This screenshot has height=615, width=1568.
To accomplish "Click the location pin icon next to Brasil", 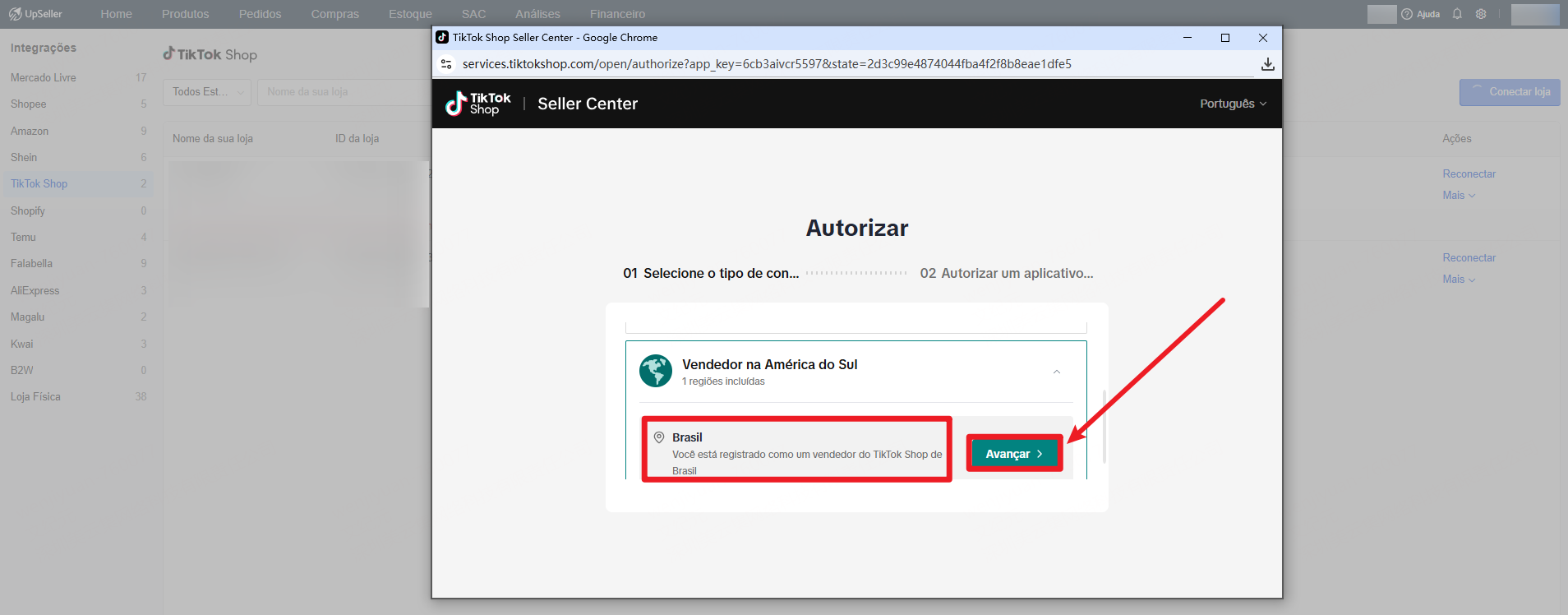I will 659,437.
